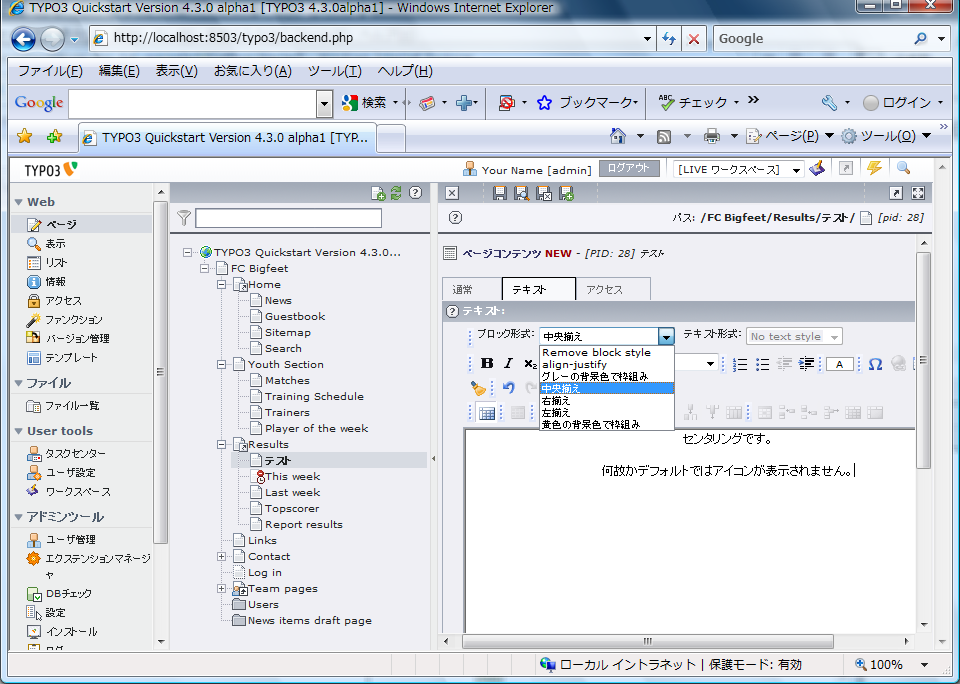Click the ログアウト logout button

coord(629,168)
